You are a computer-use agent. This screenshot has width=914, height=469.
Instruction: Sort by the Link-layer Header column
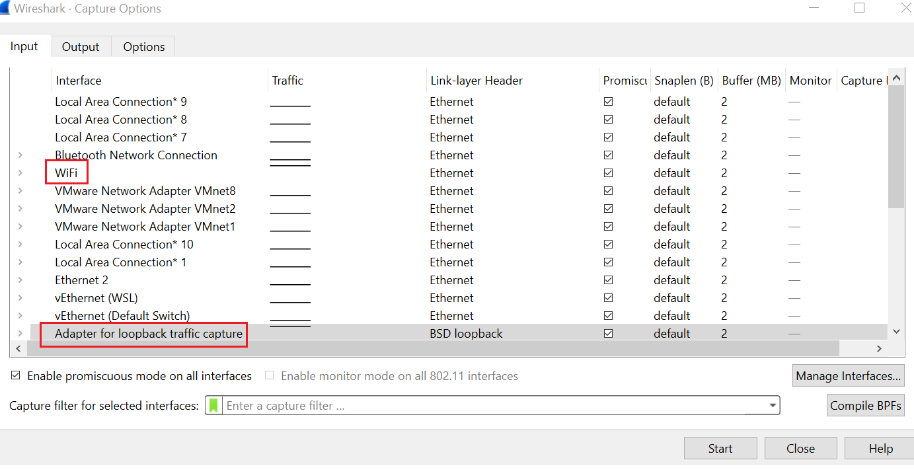(476, 81)
